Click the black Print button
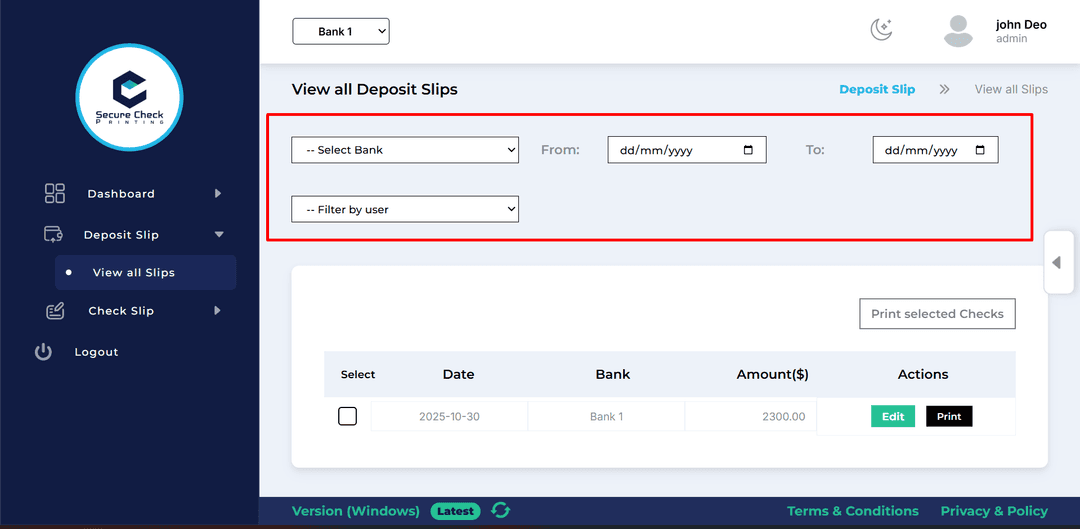 click(949, 416)
